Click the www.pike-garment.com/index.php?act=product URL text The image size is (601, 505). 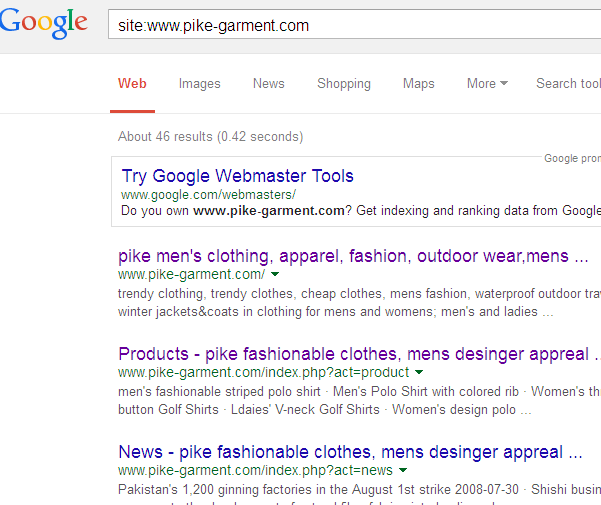264,372
